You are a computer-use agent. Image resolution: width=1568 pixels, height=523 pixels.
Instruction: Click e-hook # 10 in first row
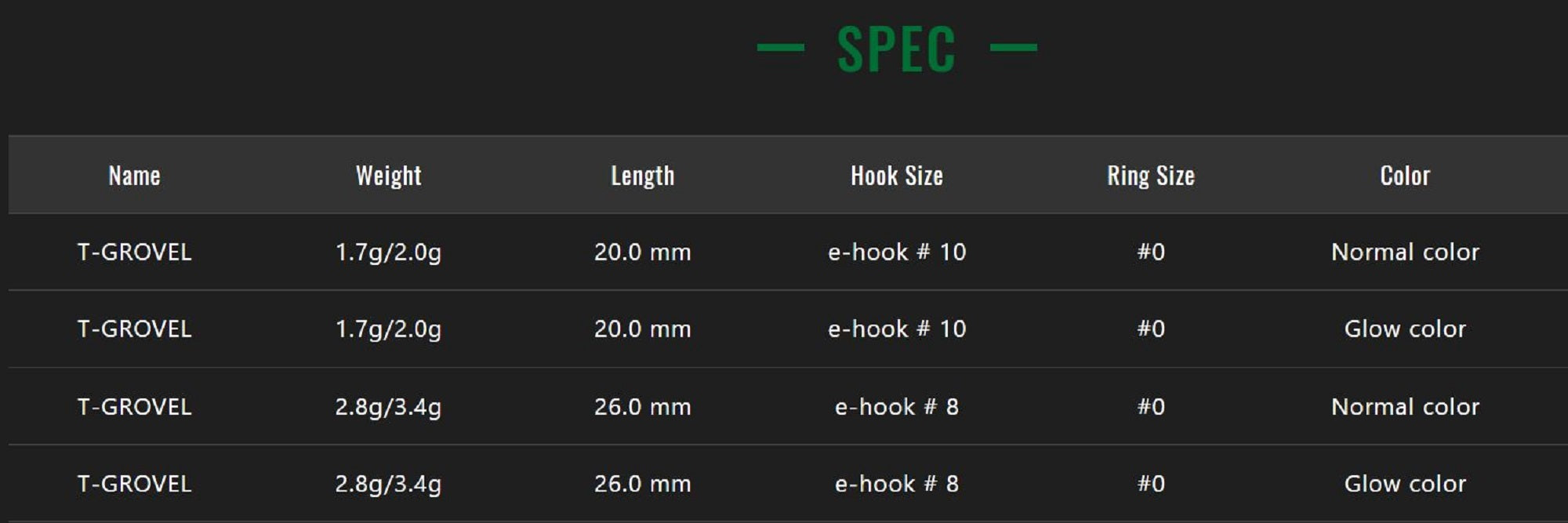click(896, 252)
